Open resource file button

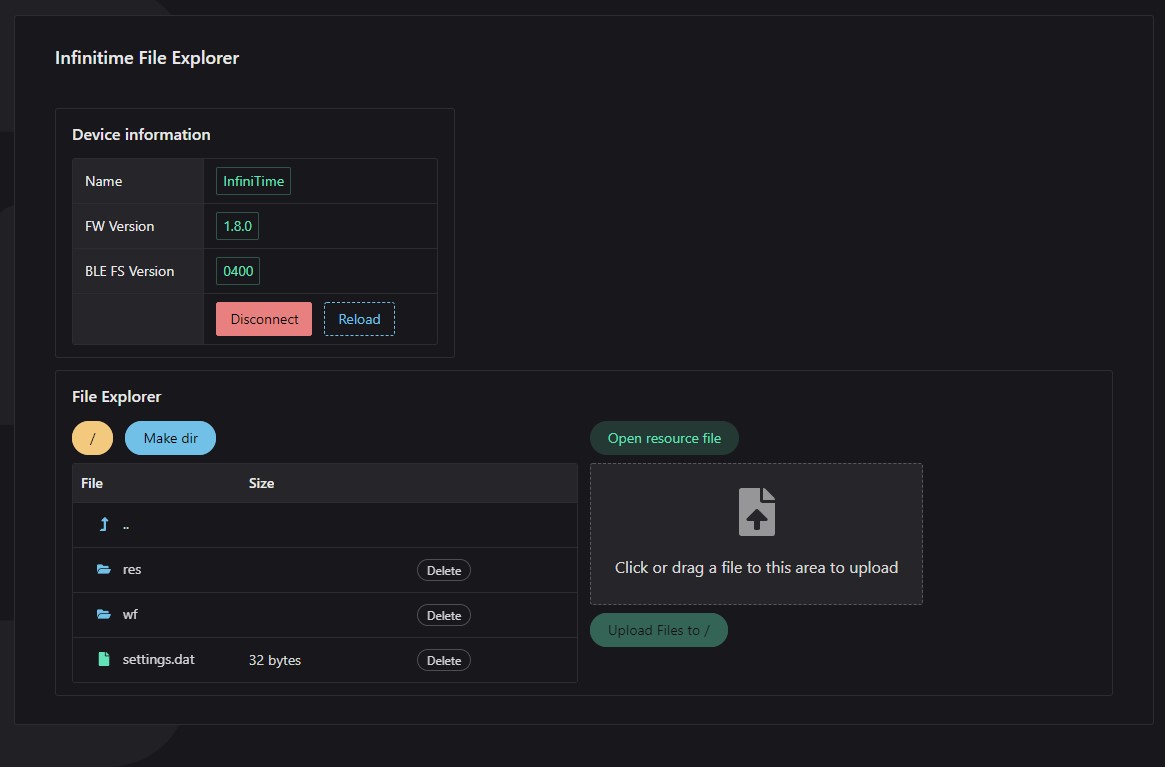(x=664, y=438)
